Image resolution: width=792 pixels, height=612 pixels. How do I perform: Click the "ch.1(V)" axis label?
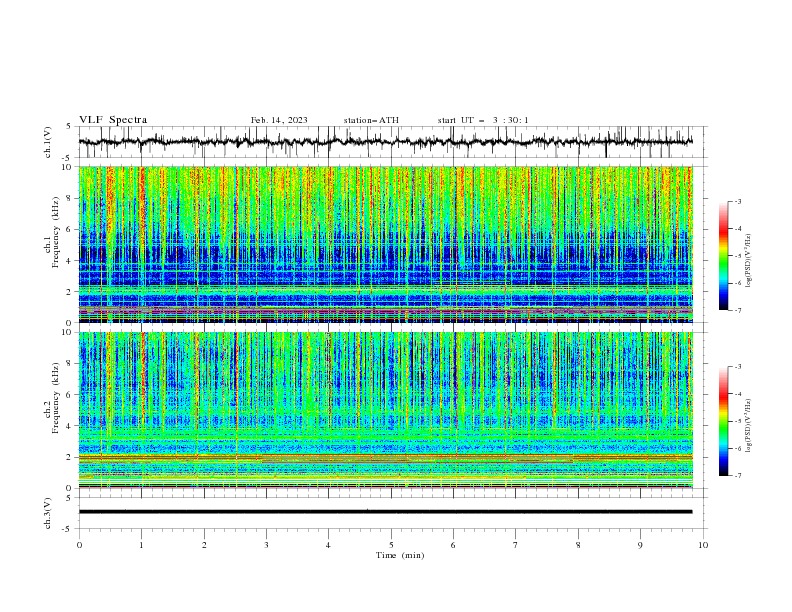(48, 142)
